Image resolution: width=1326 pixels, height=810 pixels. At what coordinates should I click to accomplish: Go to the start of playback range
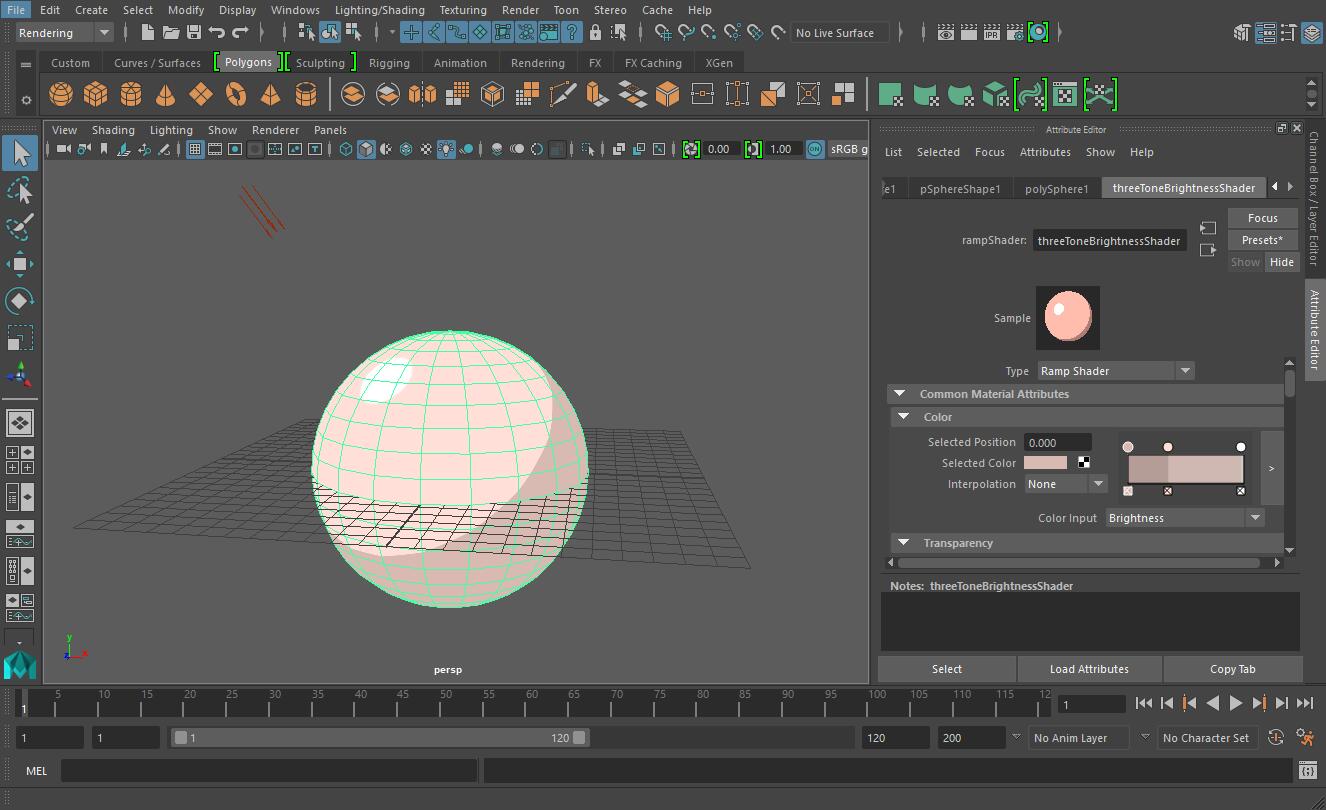pyautogui.click(x=1144, y=704)
